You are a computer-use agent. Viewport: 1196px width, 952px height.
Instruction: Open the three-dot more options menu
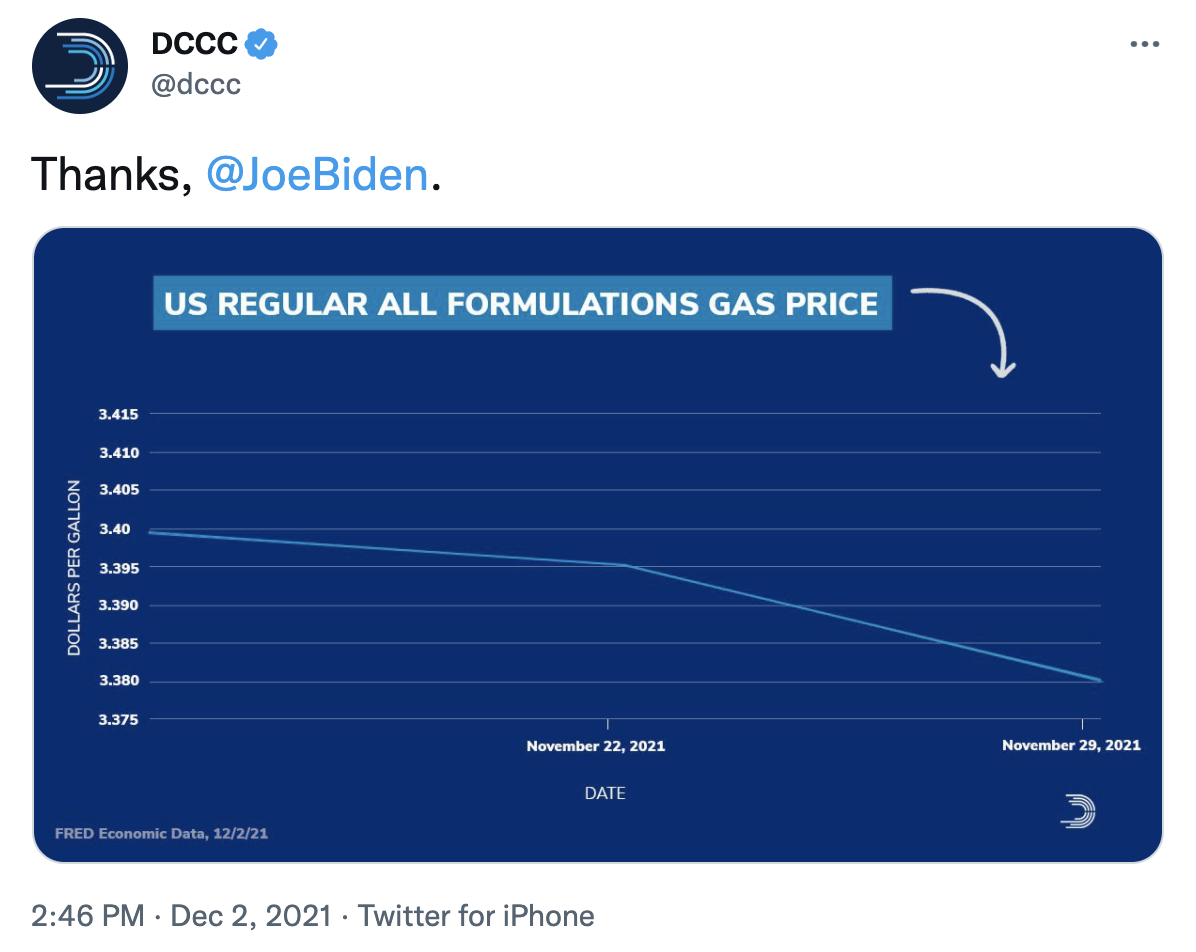pos(1144,44)
